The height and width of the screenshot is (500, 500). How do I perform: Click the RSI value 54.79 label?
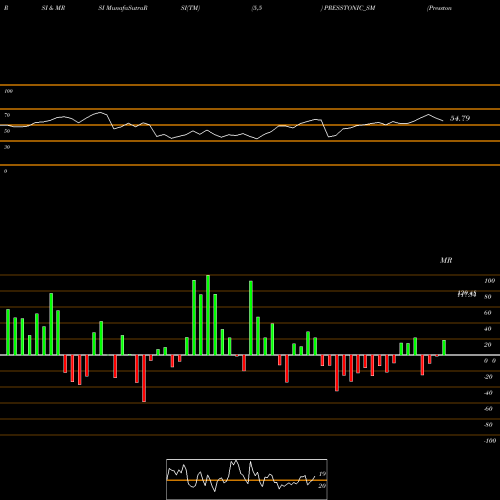(460, 118)
